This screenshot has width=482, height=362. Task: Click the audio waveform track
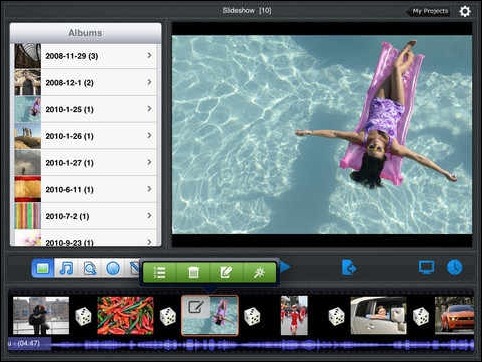[x=241, y=344]
